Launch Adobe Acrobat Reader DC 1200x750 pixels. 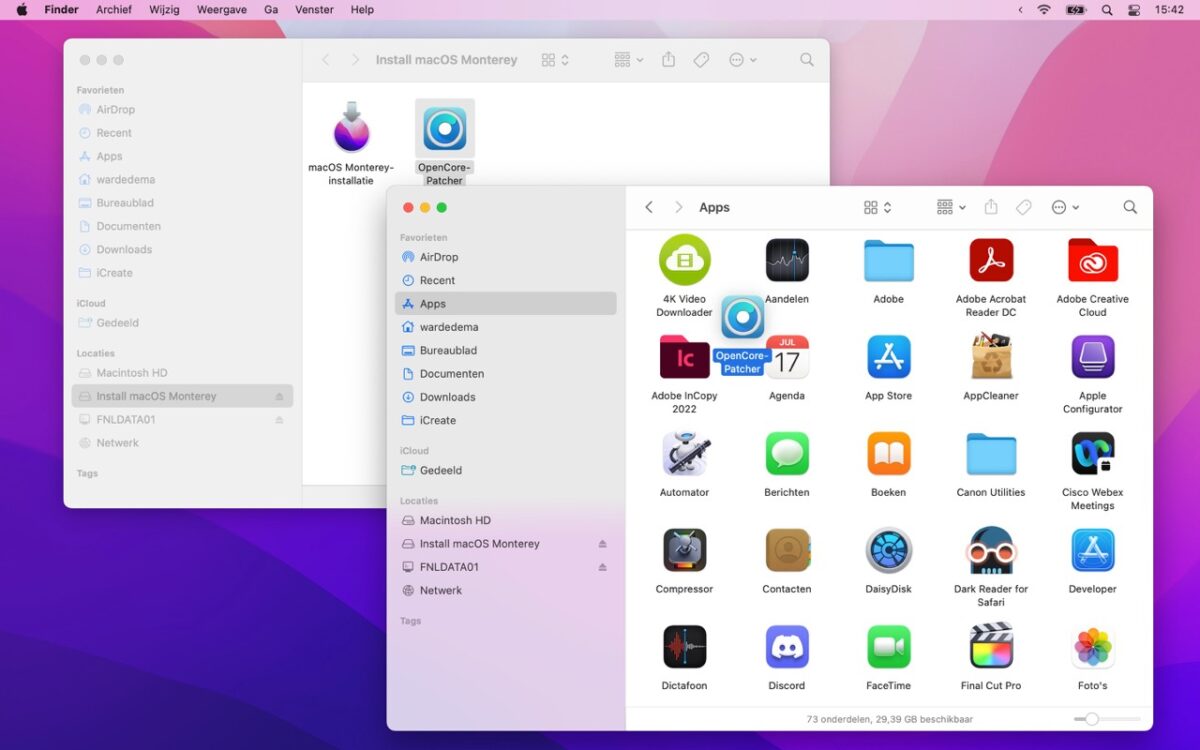coord(990,260)
